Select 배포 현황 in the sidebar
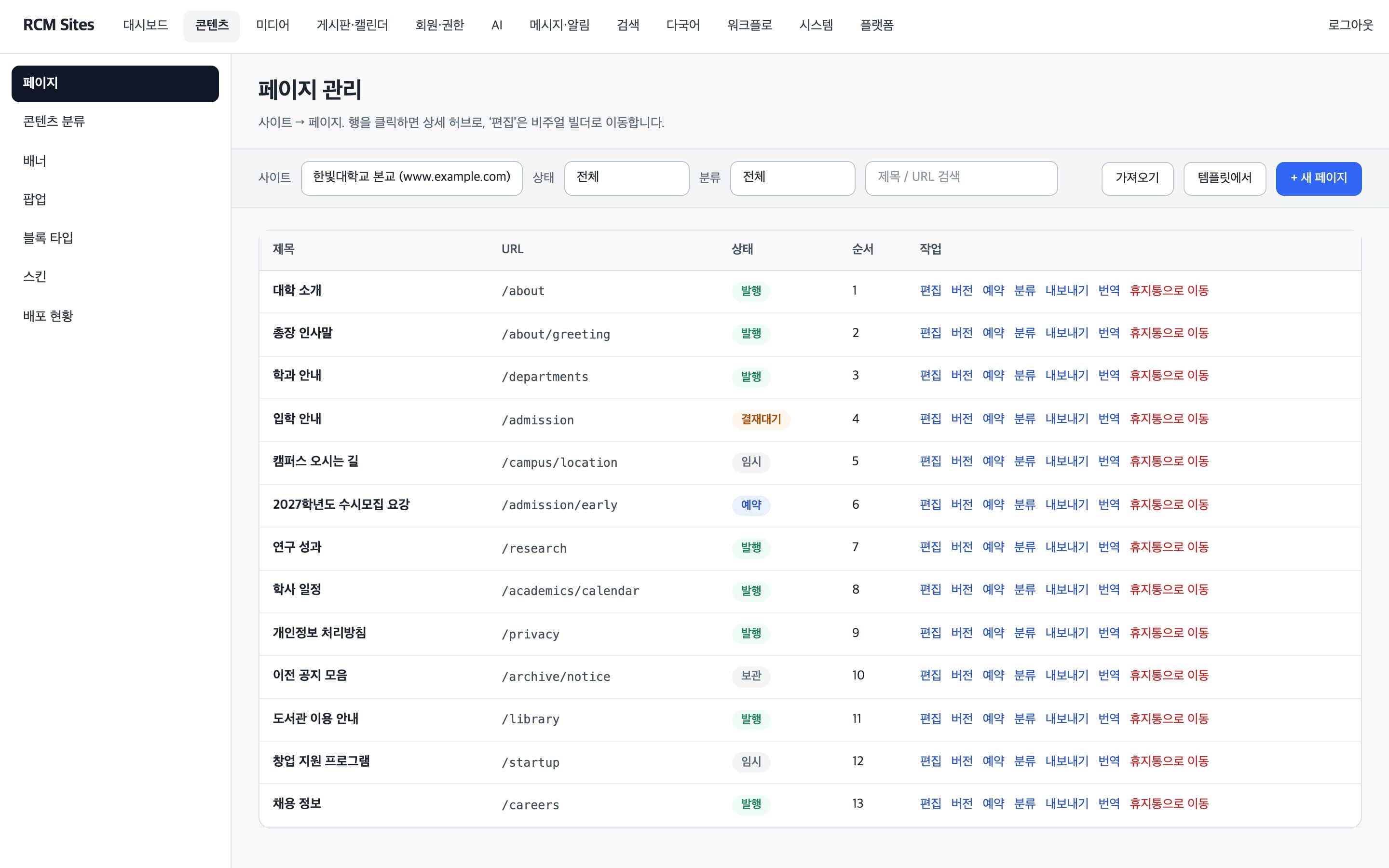Image resolution: width=1389 pixels, height=868 pixels. click(x=115, y=316)
